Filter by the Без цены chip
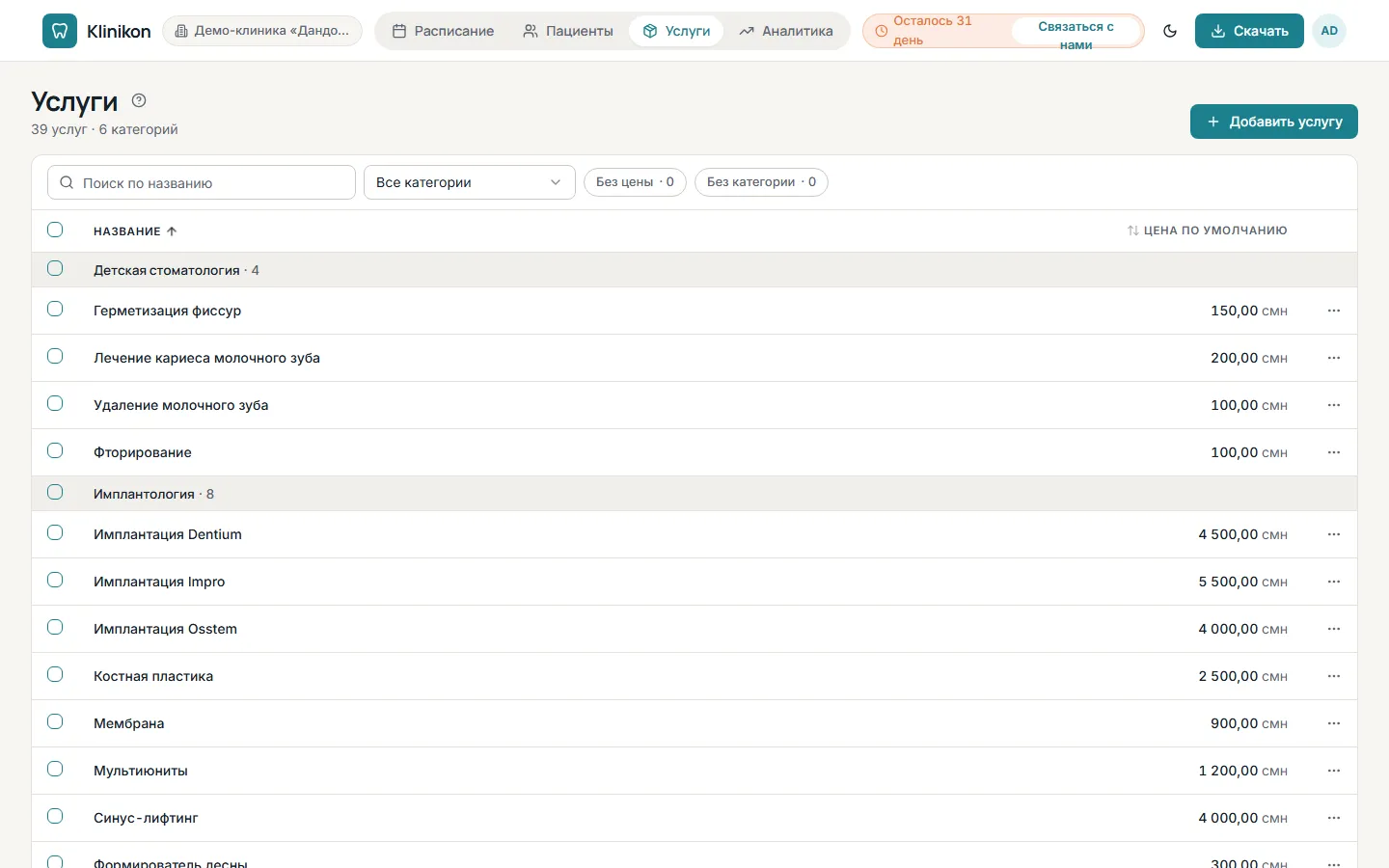This screenshot has width=1389, height=868. [x=635, y=182]
